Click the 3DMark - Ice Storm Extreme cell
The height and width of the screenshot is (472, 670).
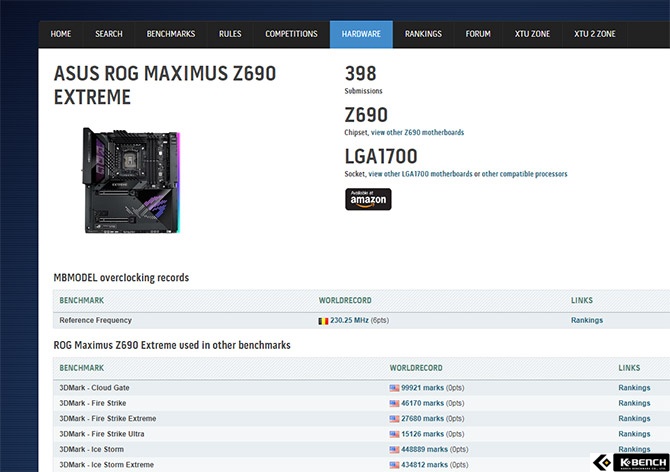106,465
